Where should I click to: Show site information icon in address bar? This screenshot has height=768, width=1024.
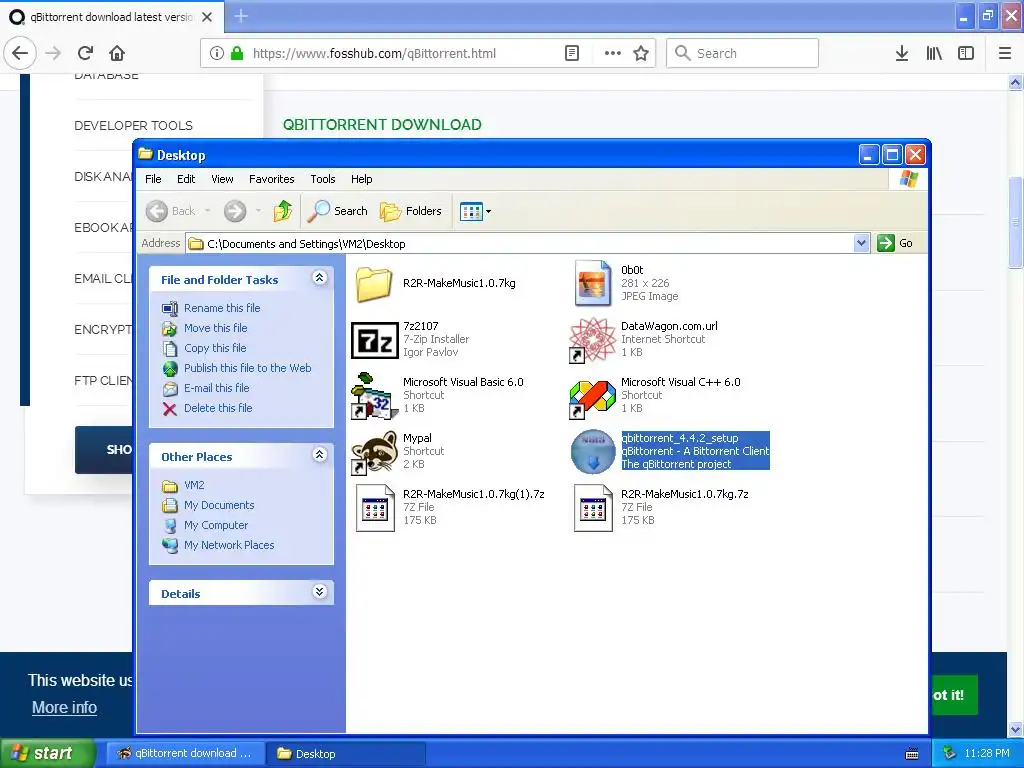(217, 54)
